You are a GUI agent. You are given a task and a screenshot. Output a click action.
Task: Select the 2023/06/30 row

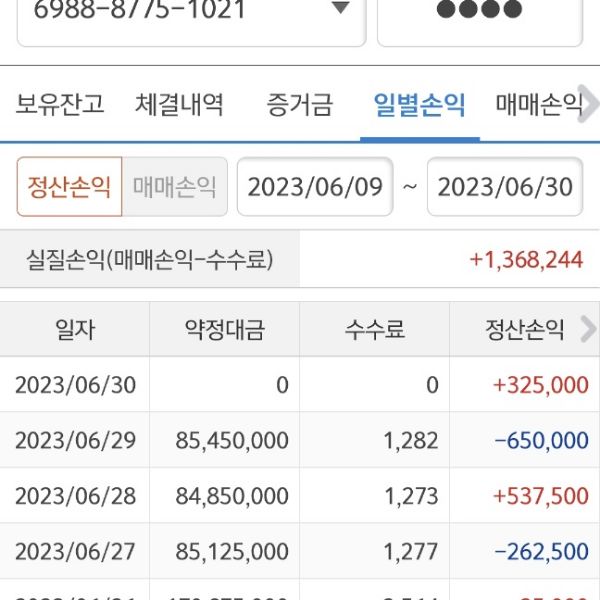75,384
